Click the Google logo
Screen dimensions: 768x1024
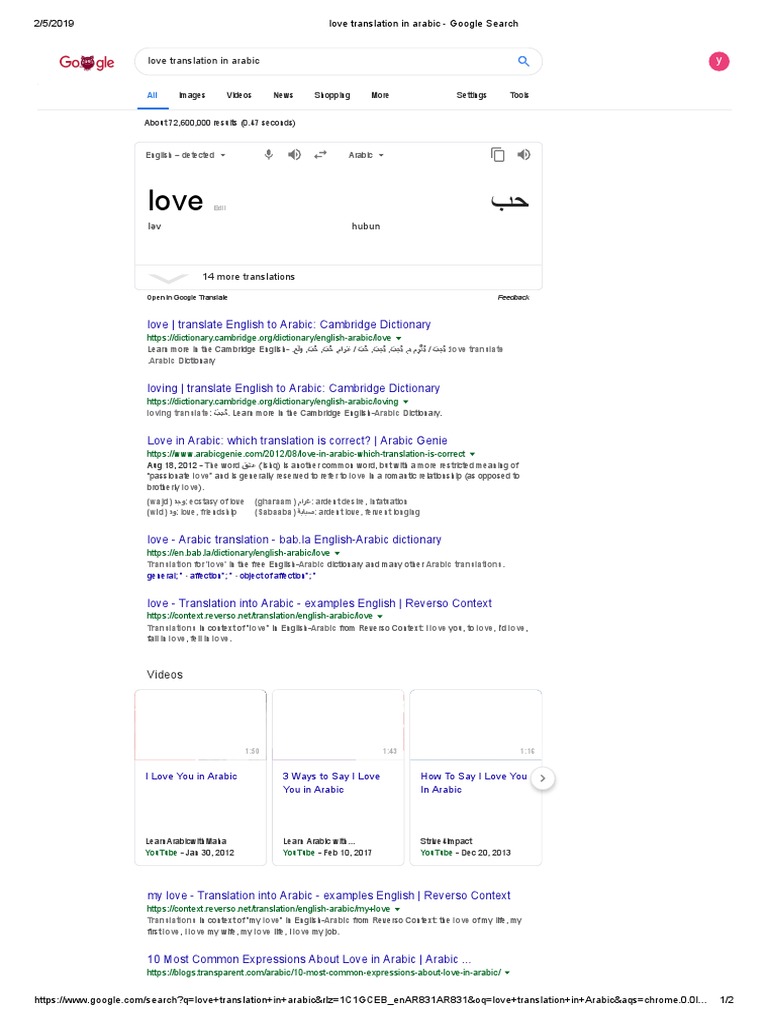tap(86, 62)
